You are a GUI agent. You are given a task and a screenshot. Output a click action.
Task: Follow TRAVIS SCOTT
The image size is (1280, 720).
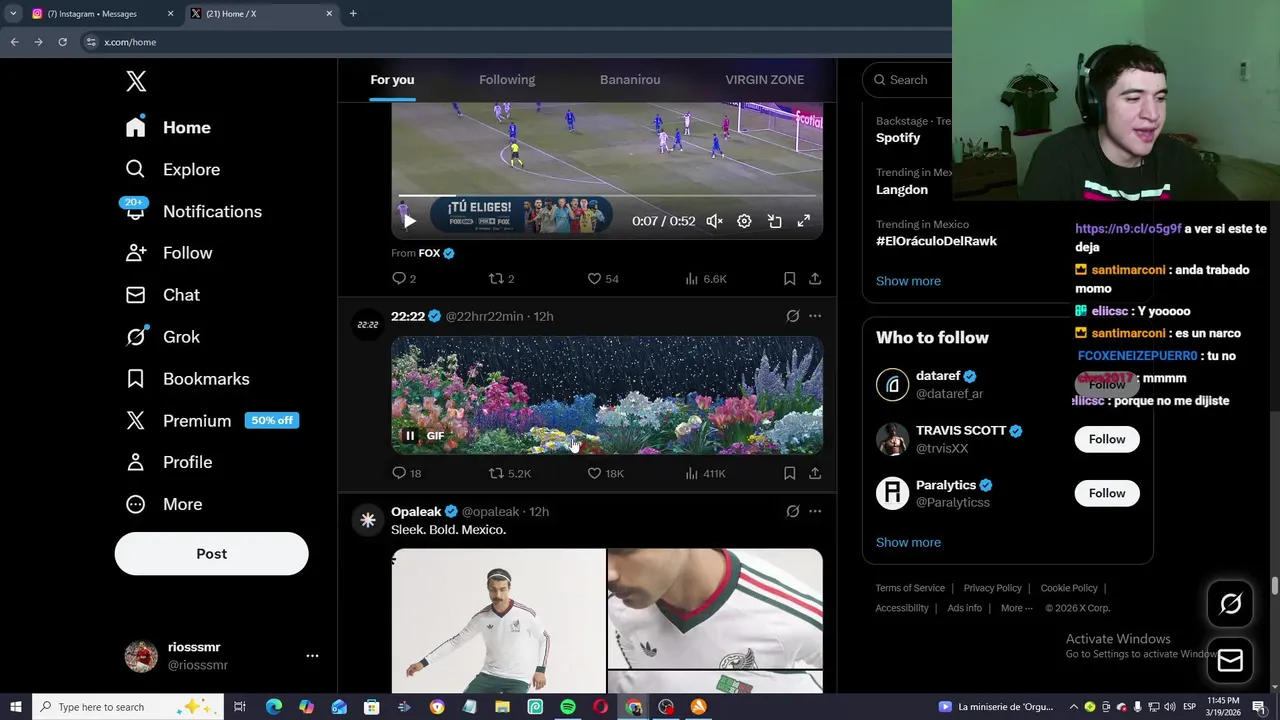tap(1107, 439)
